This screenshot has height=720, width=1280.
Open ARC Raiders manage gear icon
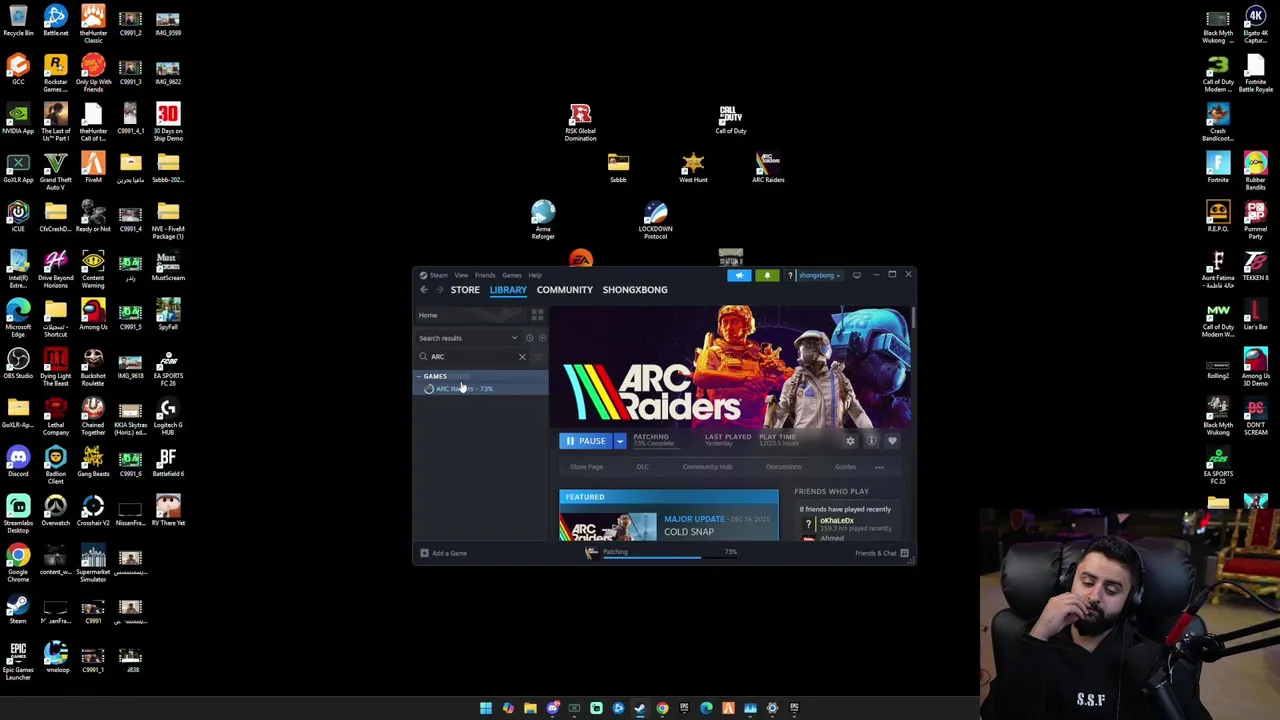tap(850, 441)
